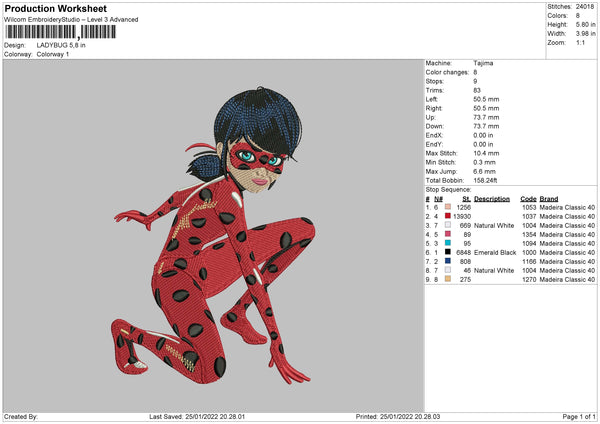The height and width of the screenshot is (424, 600).
Task: Click the Created By label
Action: (x=21, y=416)
